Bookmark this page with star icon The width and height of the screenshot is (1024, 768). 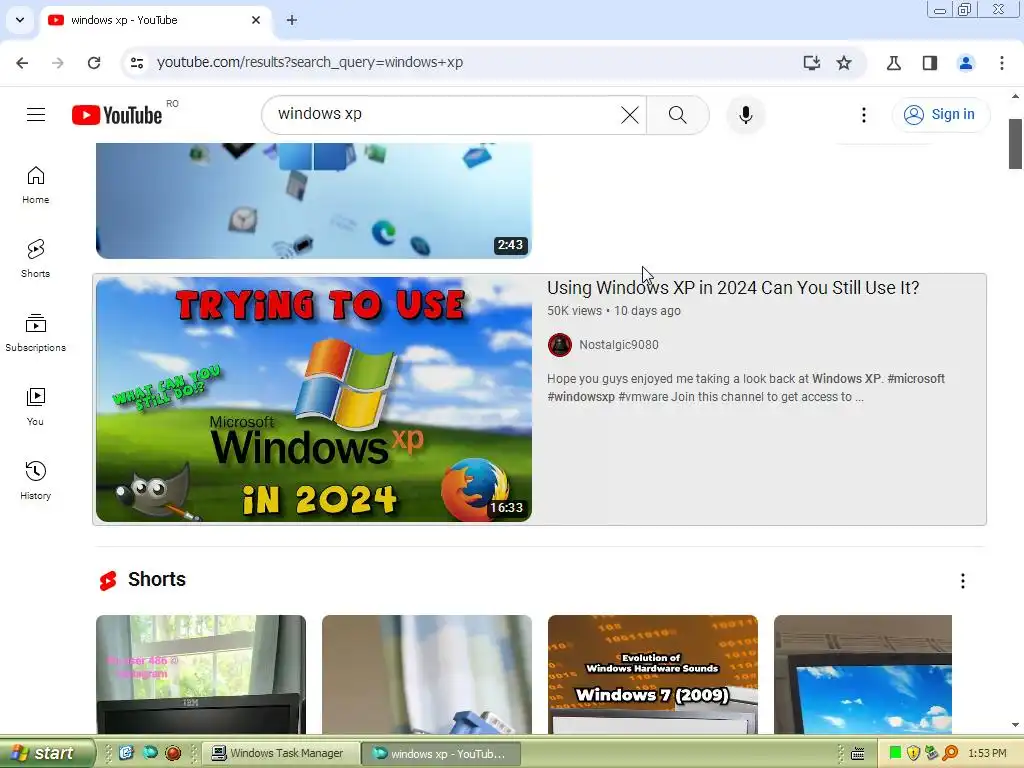click(x=844, y=63)
